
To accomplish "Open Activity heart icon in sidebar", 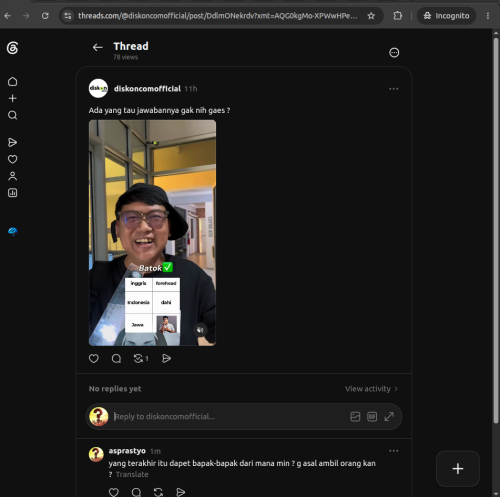I will pos(13,159).
